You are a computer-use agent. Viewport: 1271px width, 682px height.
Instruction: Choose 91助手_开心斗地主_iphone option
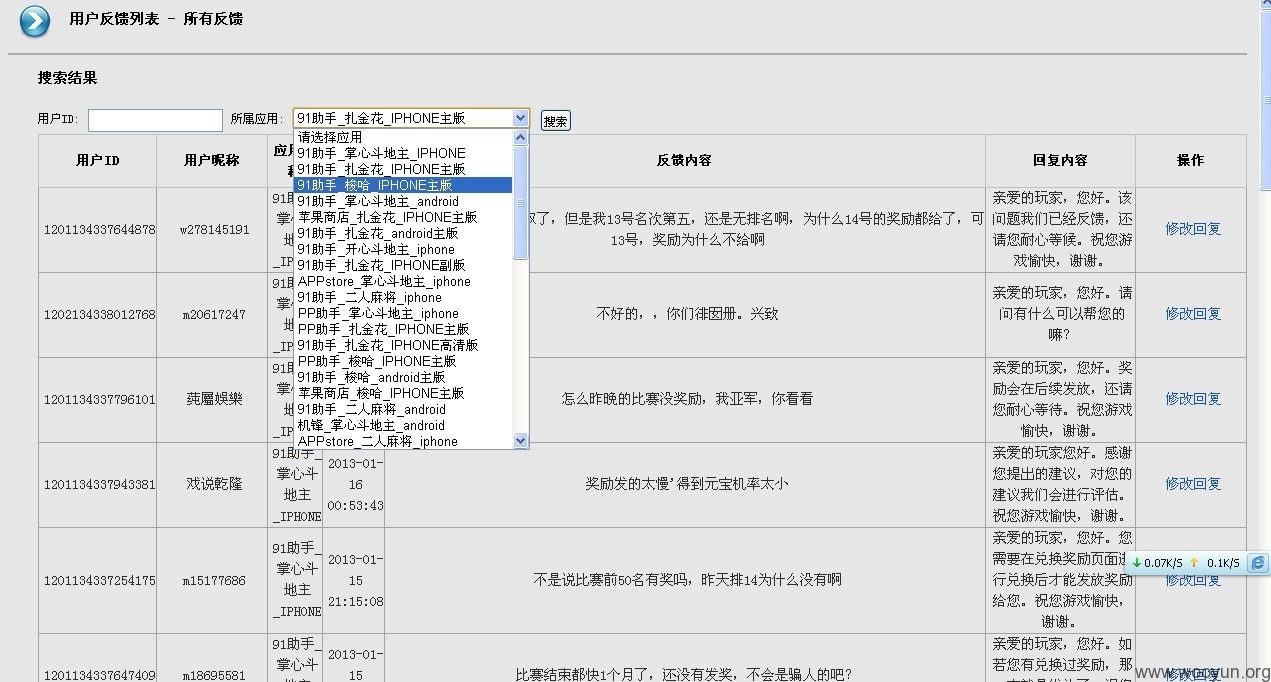(403, 249)
